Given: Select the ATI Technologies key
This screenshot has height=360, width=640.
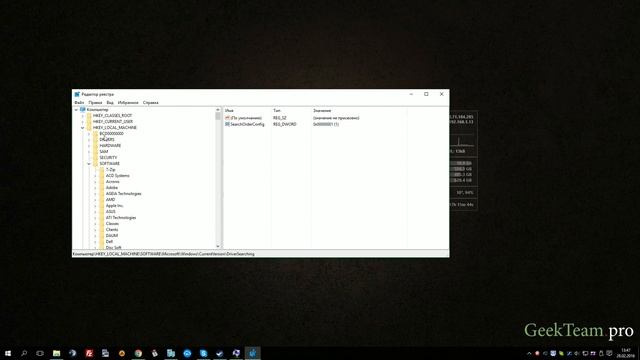Looking at the screenshot, I should coord(121,218).
